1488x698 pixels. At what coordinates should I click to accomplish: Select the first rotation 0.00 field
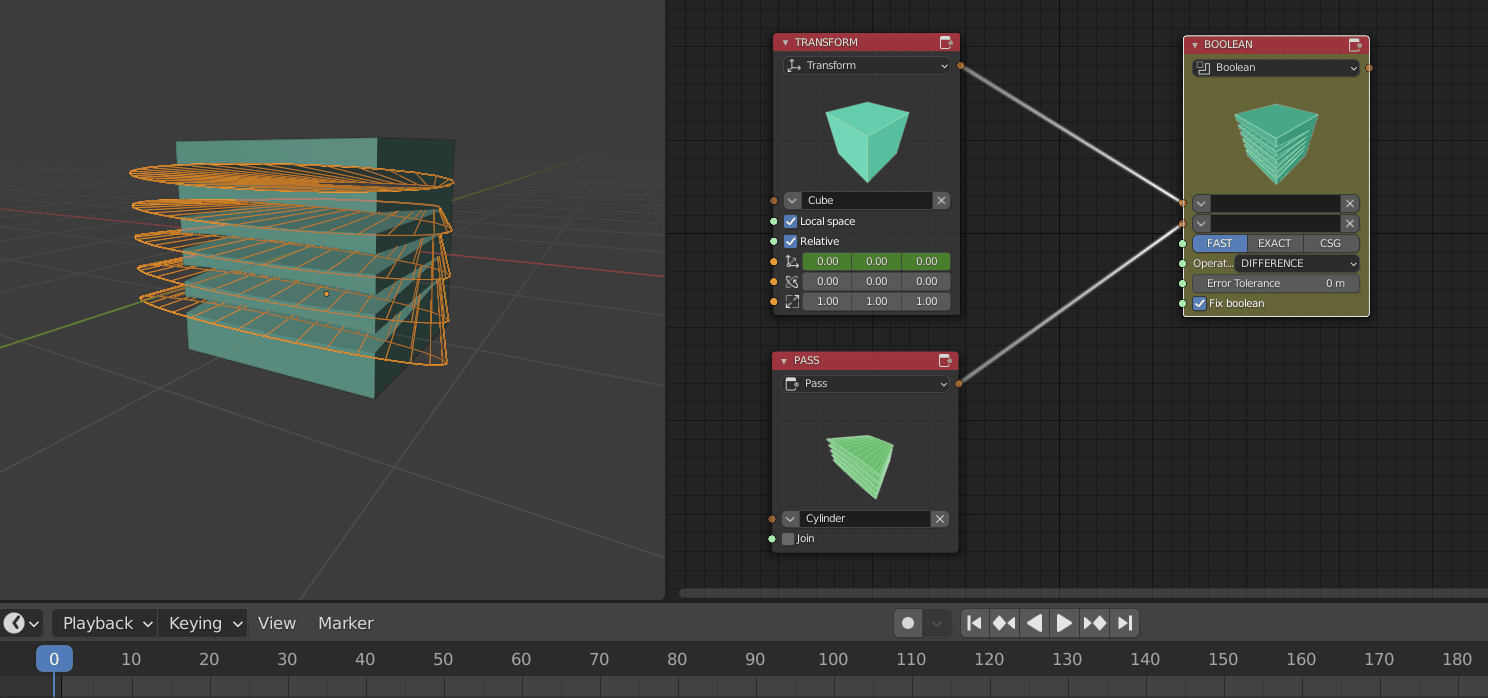point(827,281)
